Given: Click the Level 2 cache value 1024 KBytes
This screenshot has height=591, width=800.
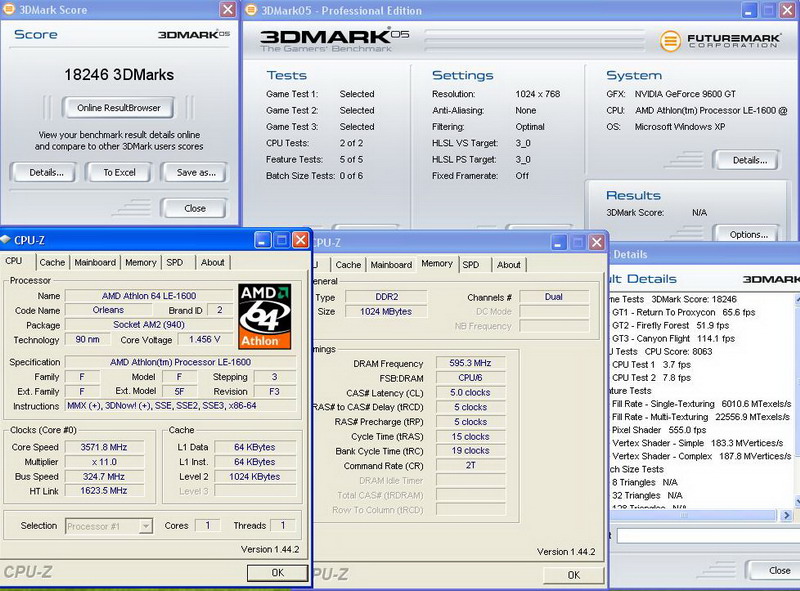Looking at the screenshot, I should pyautogui.click(x=255, y=477).
